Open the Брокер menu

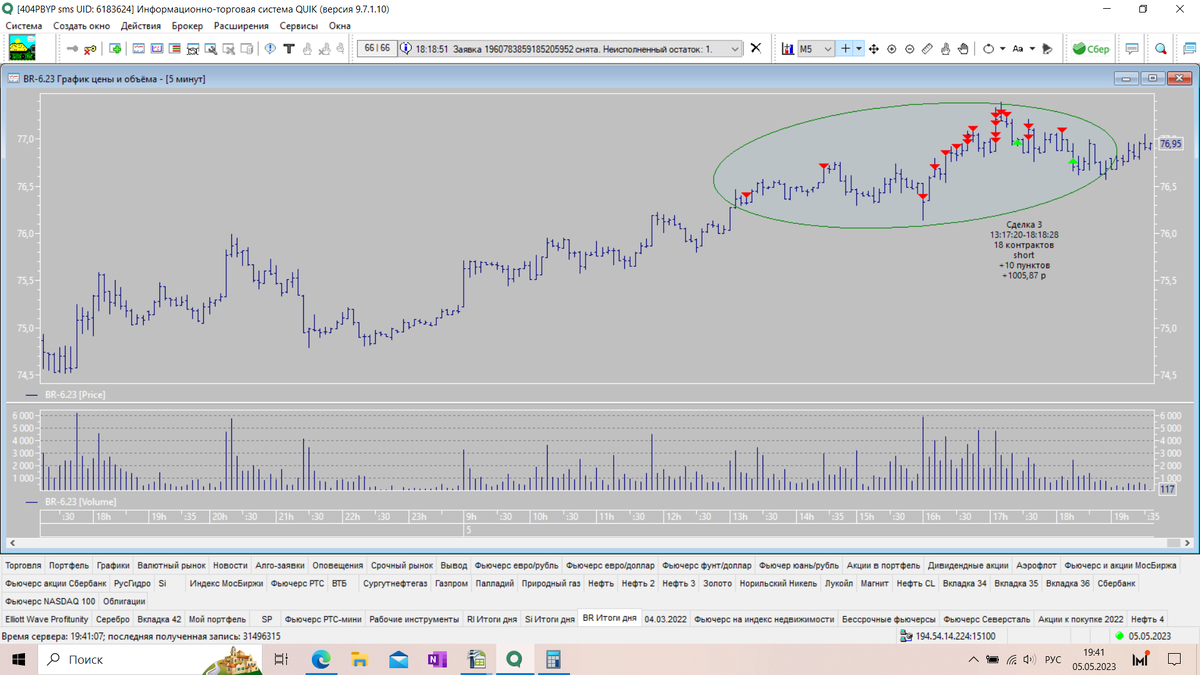tap(187, 25)
